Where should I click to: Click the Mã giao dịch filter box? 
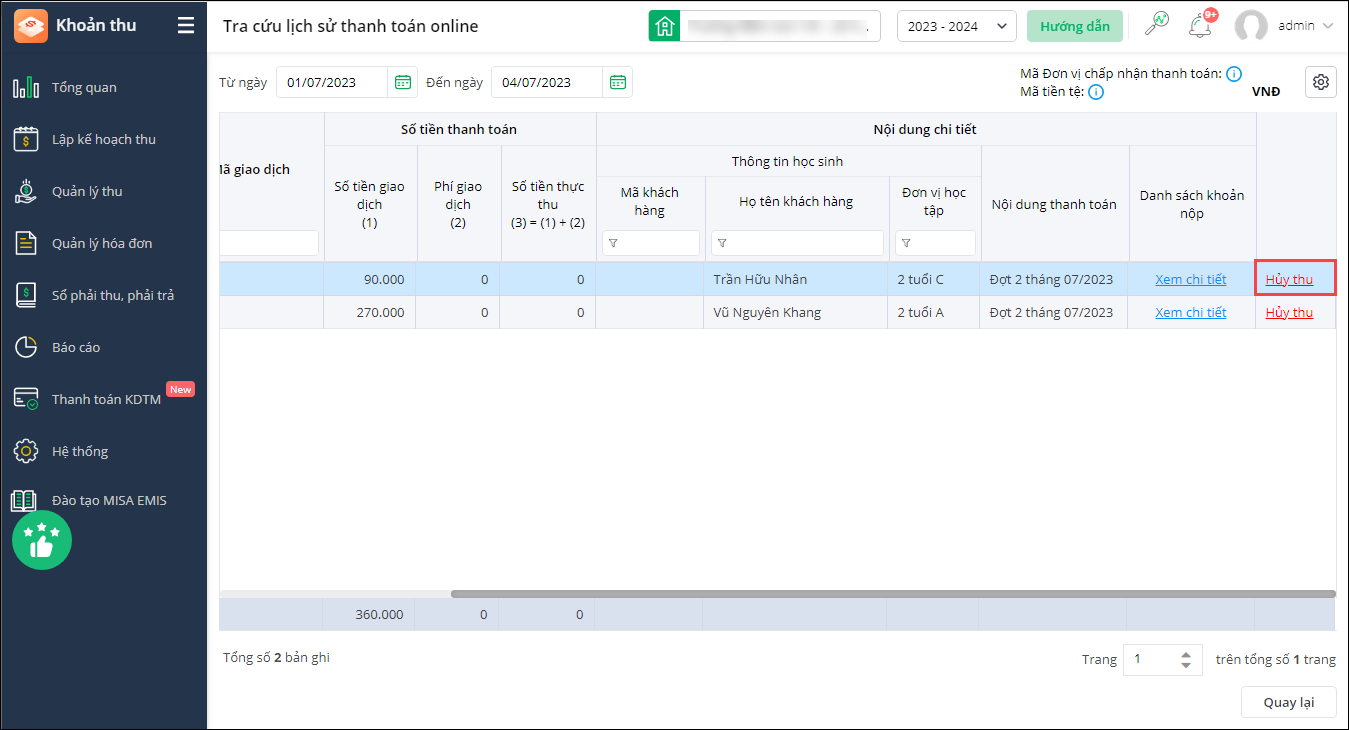click(x=269, y=243)
